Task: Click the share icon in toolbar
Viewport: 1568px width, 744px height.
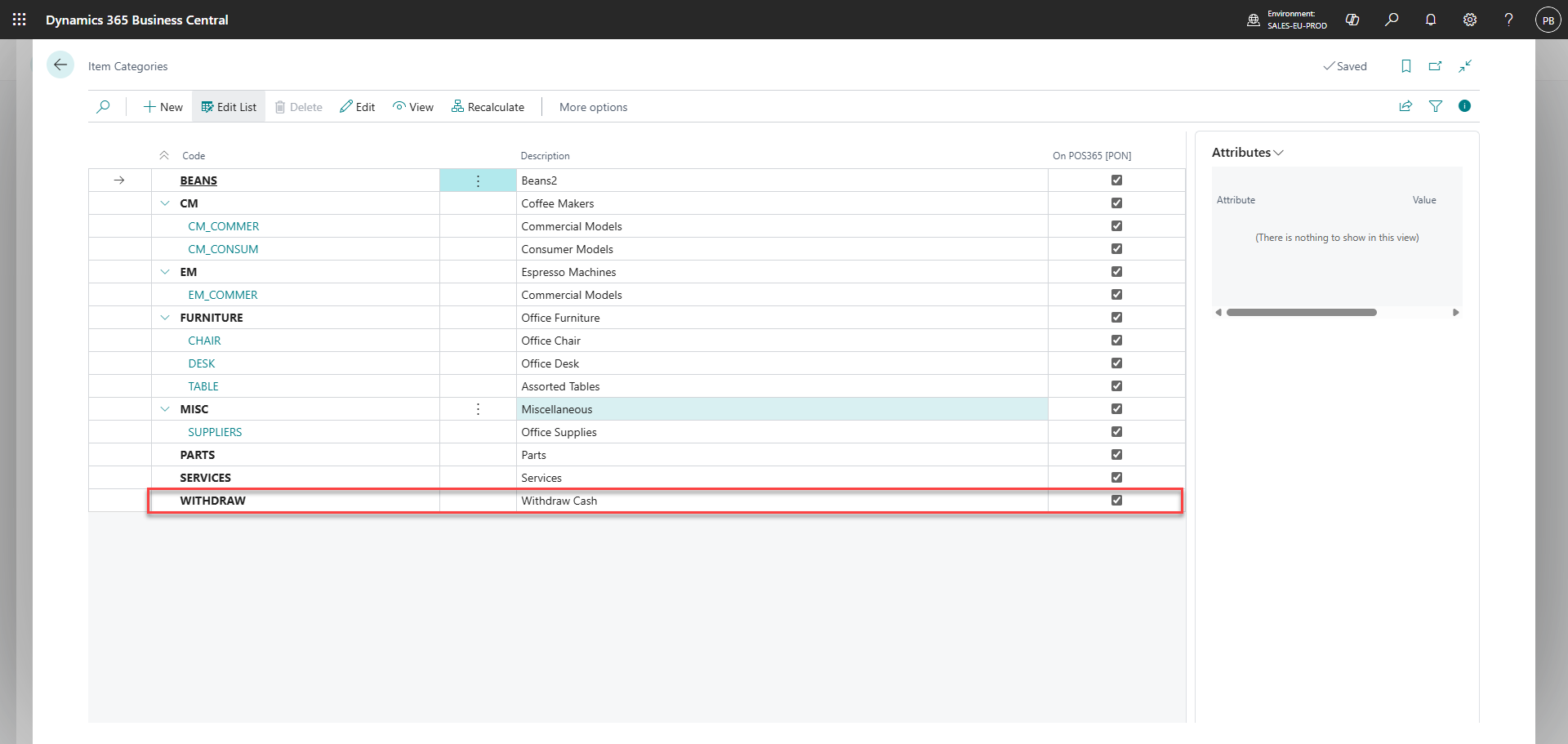Action: 1406,106
